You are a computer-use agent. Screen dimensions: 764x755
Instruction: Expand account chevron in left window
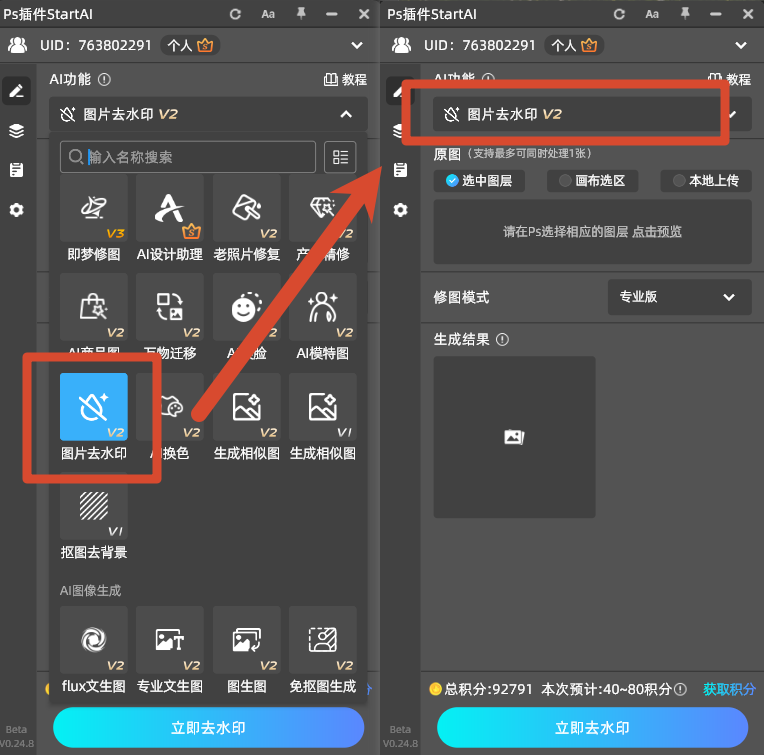pyautogui.click(x=357, y=45)
